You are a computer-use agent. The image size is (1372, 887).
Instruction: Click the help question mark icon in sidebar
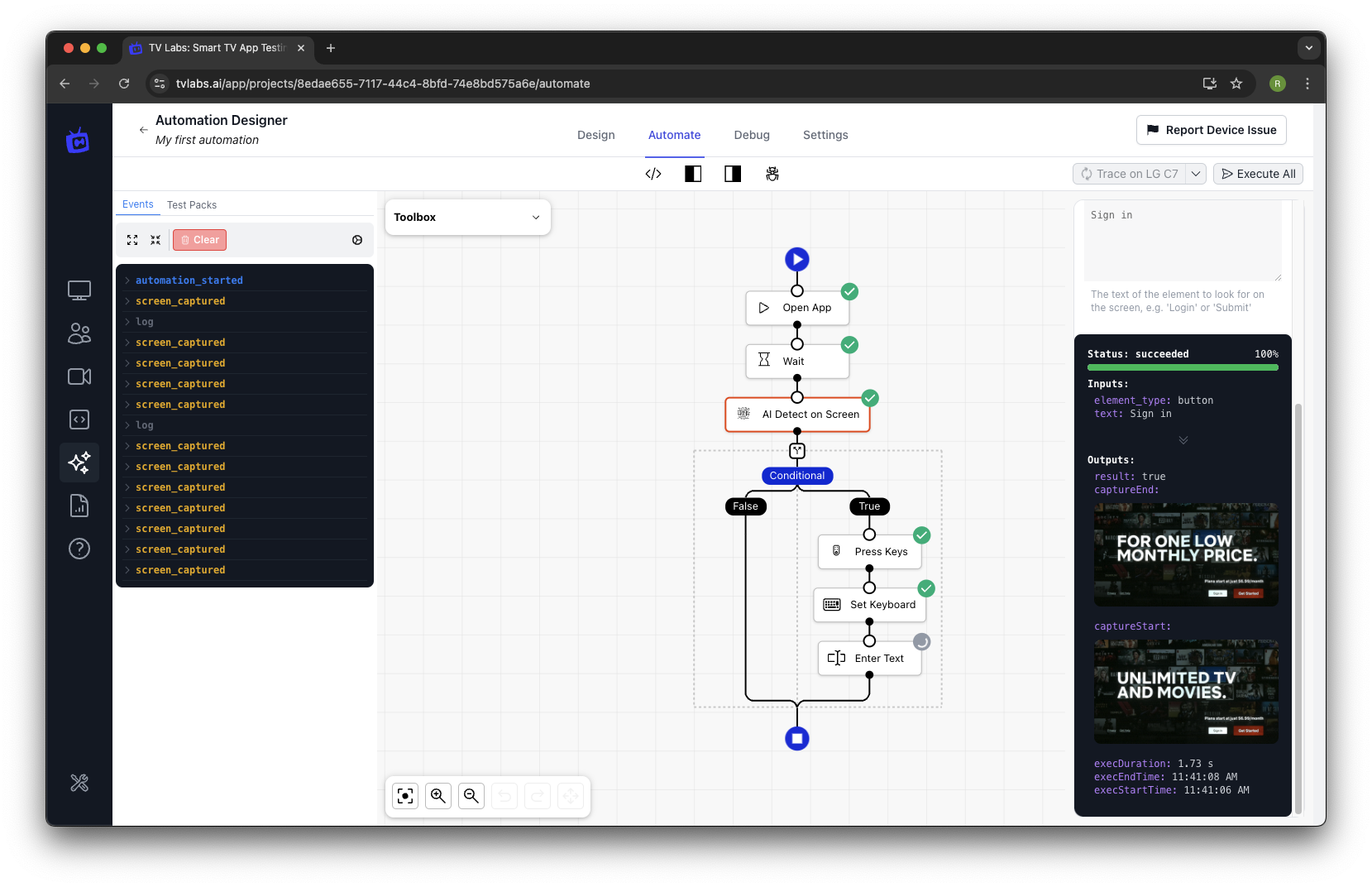pyautogui.click(x=79, y=549)
